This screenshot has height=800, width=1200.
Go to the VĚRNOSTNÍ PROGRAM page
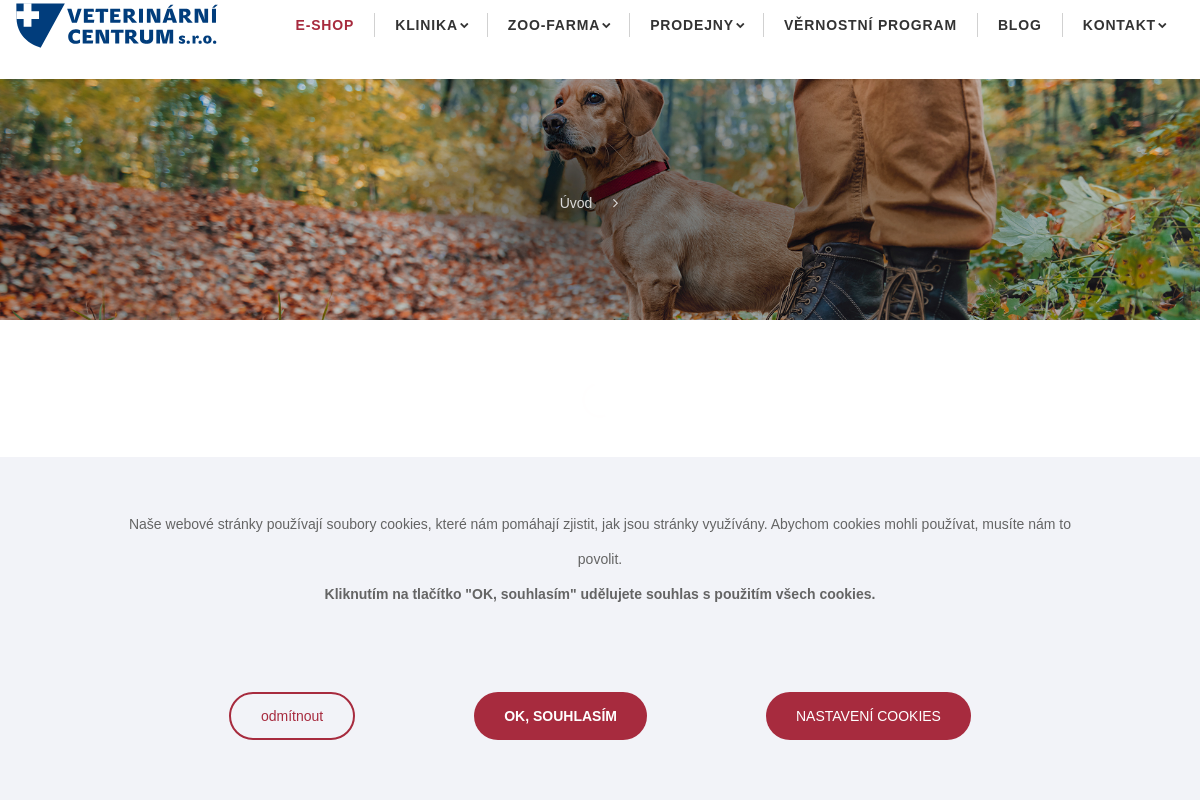pos(870,25)
